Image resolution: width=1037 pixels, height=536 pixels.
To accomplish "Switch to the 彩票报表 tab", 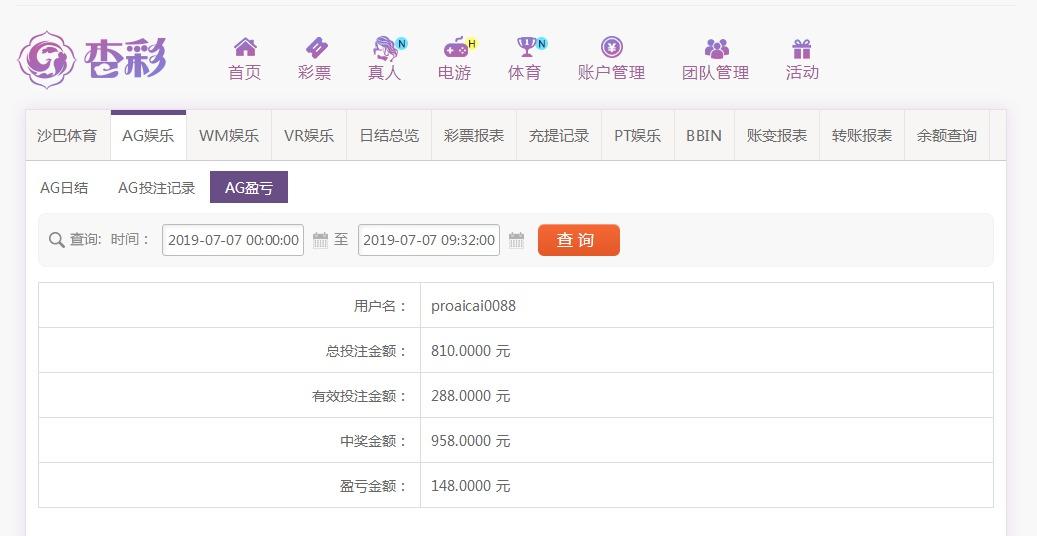I will tap(474, 136).
